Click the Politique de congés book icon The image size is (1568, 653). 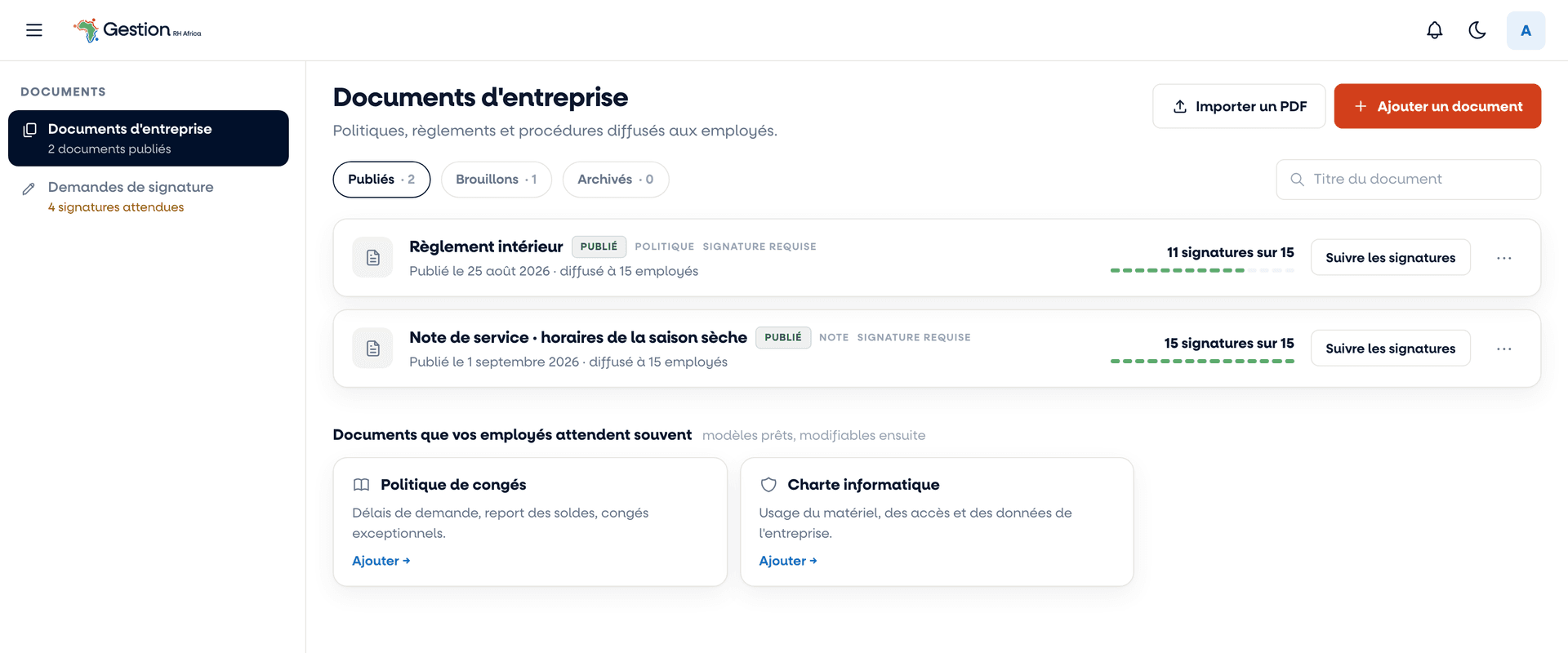361,485
